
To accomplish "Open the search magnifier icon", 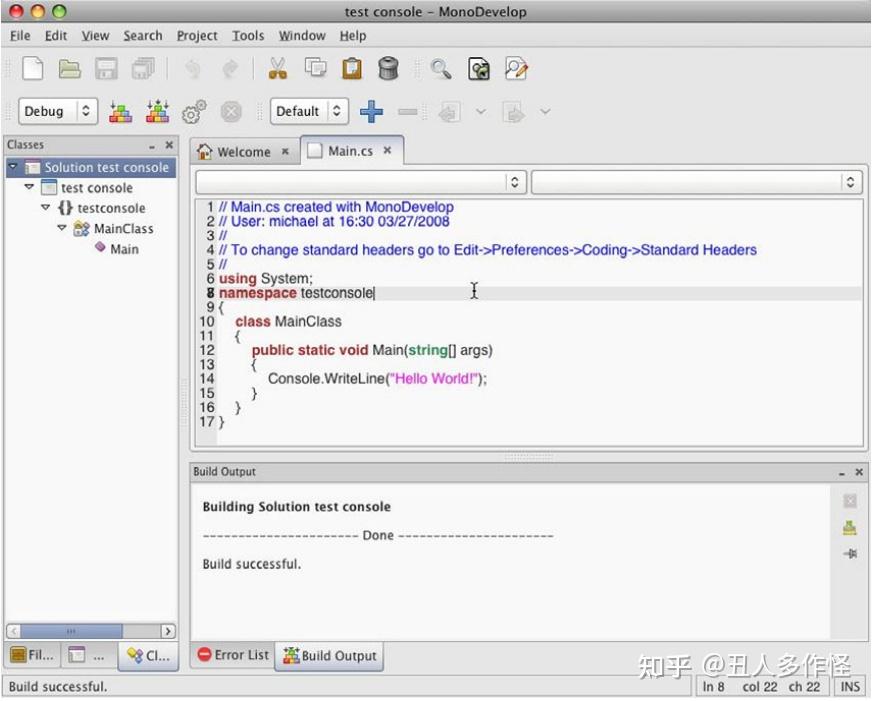I will [x=440, y=68].
